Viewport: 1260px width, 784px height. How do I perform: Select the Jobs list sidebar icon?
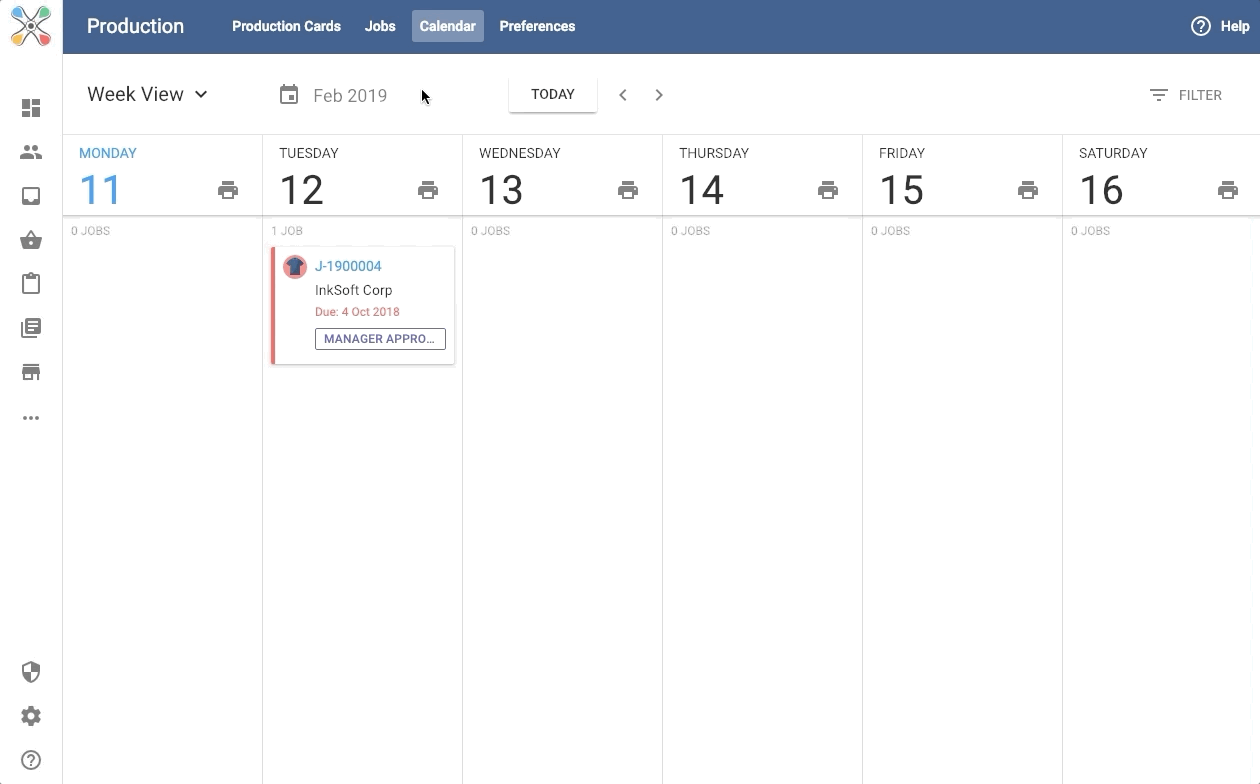coord(31,327)
